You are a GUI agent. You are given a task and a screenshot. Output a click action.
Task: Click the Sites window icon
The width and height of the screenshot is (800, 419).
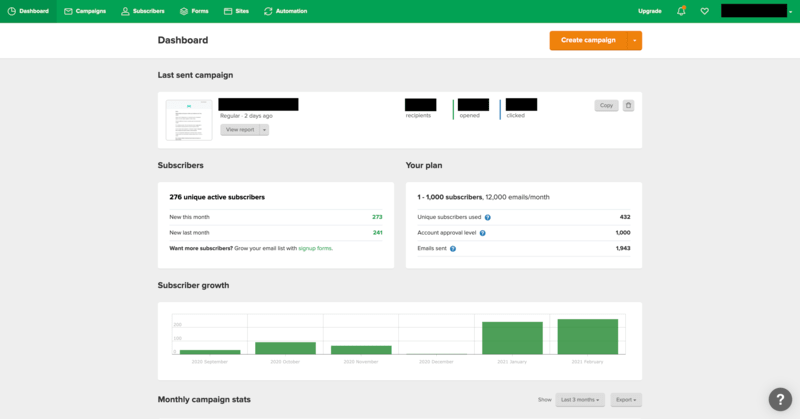(228, 11)
